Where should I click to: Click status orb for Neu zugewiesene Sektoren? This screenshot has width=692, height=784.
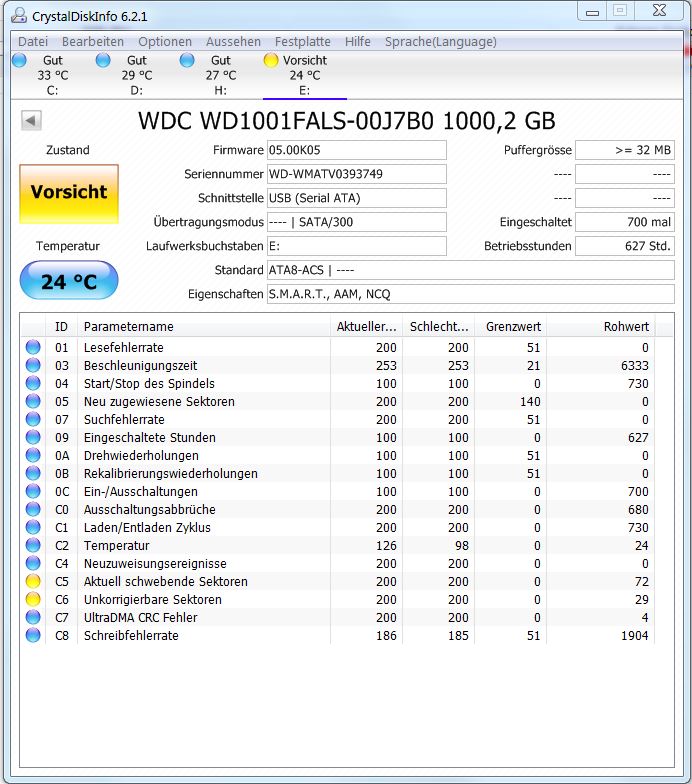(x=33, y=401)
